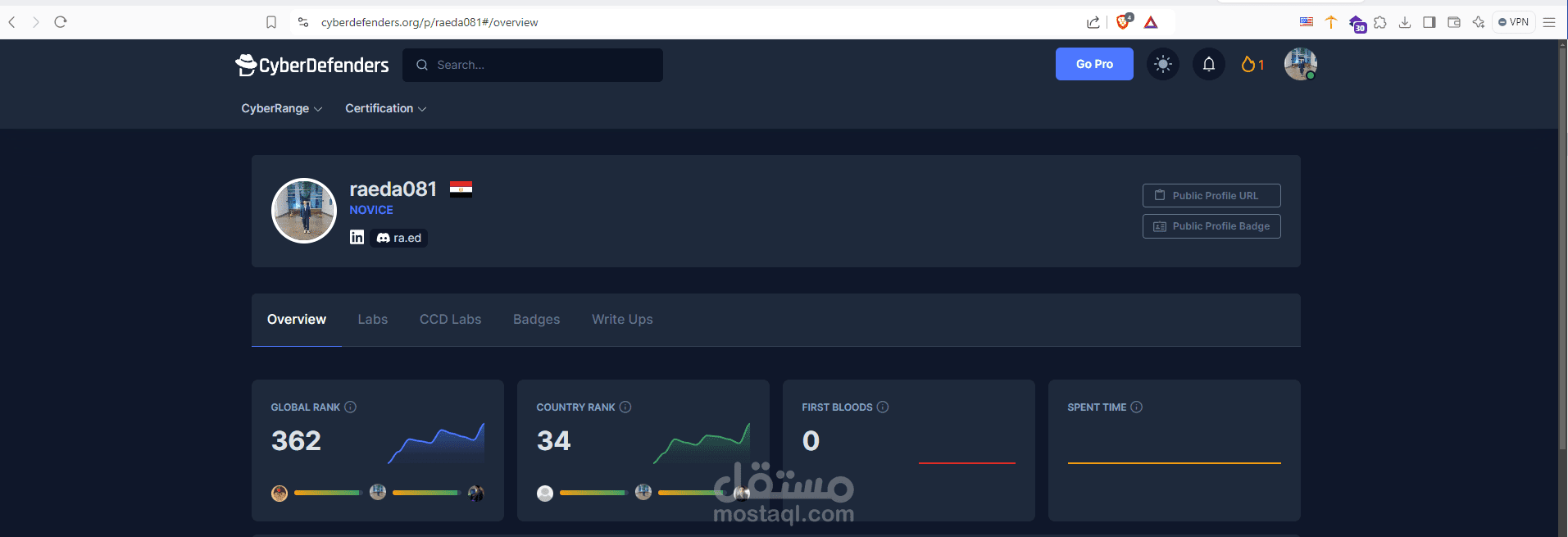The height and width of the screenshot is (537, 1568).
Task: Expand the Certification dropdown menu
Action: point(385,108)
